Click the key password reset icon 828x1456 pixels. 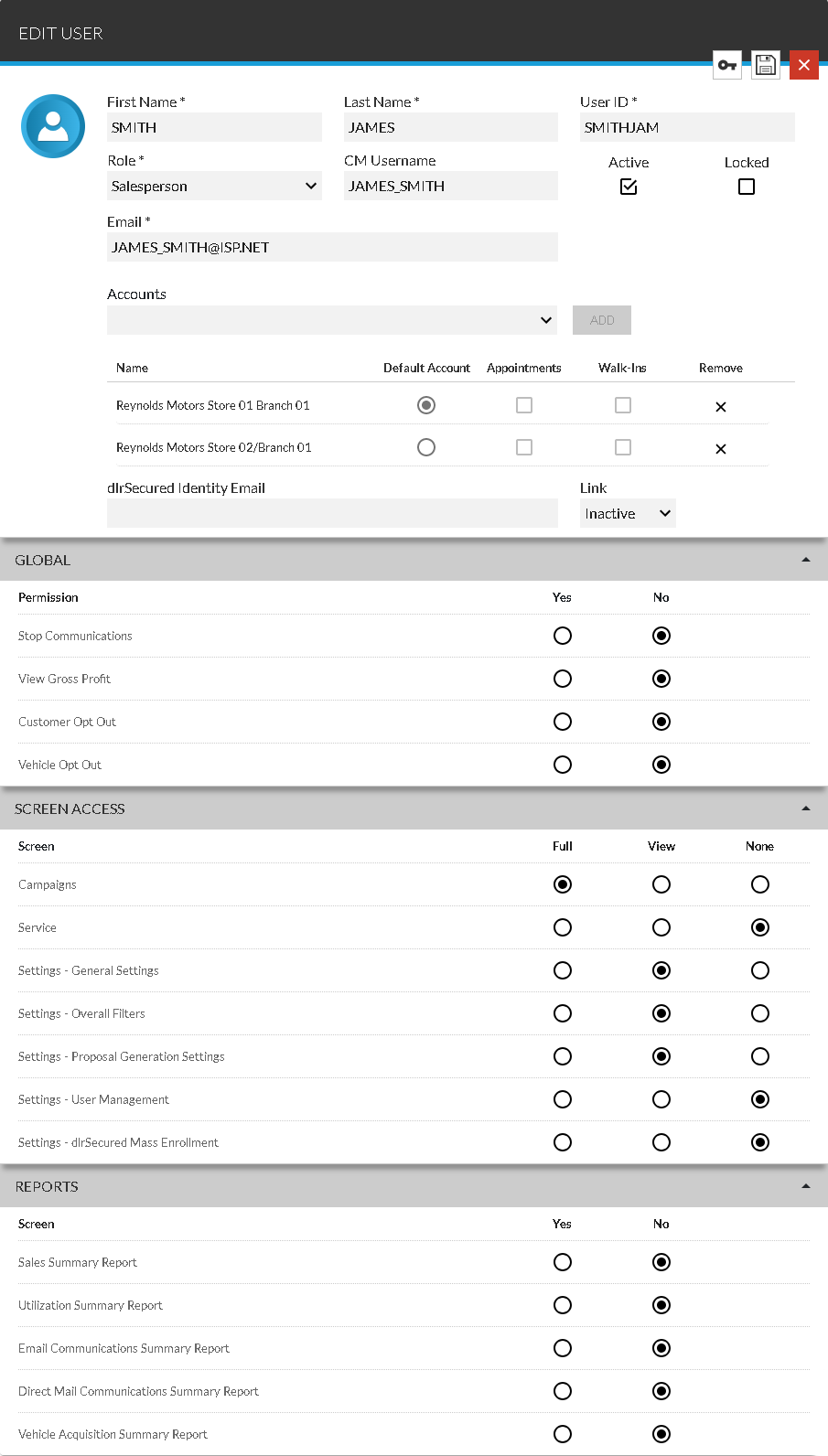727,65
